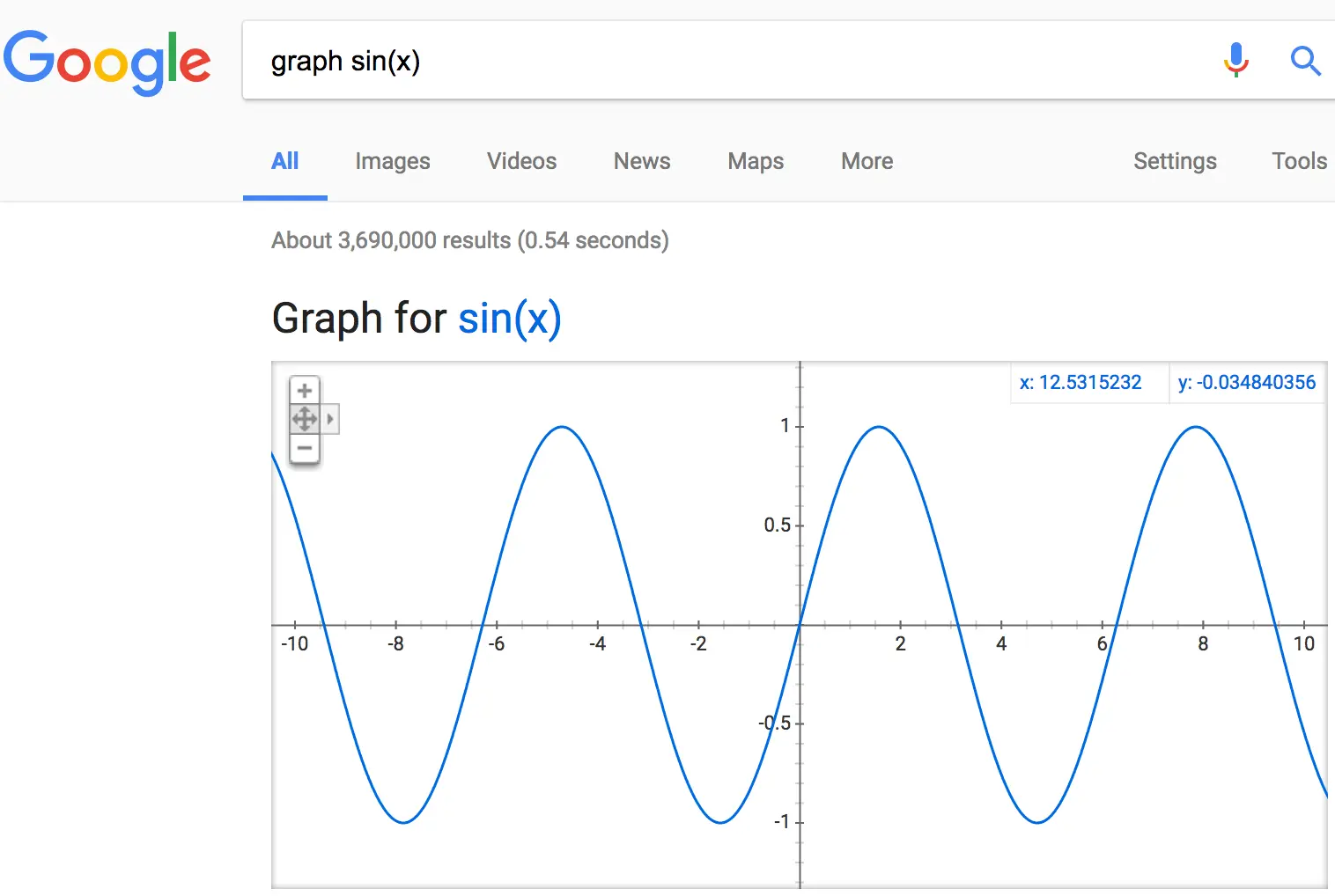This screenshot has height=896, width=1335.
Task: Click the sin(x) link in the graph title
Action: click(x=509, y=318)
